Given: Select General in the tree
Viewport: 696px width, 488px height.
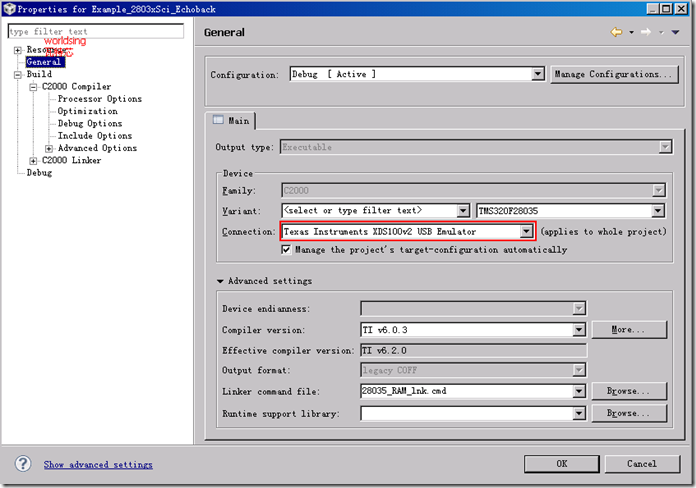Looking at the screenshot, I should pyautogui.click(x=44, y=62).
